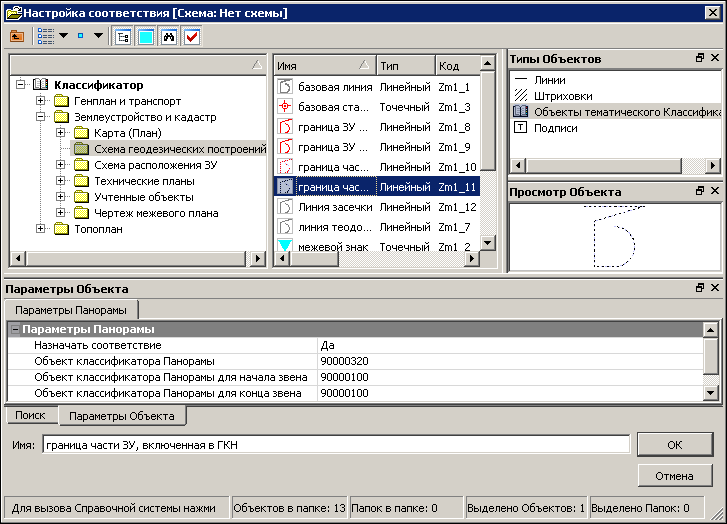Close the Просмотр Объекта panel
The width and height of the screenshot is (727, 524).
click(x=715, y=191)
